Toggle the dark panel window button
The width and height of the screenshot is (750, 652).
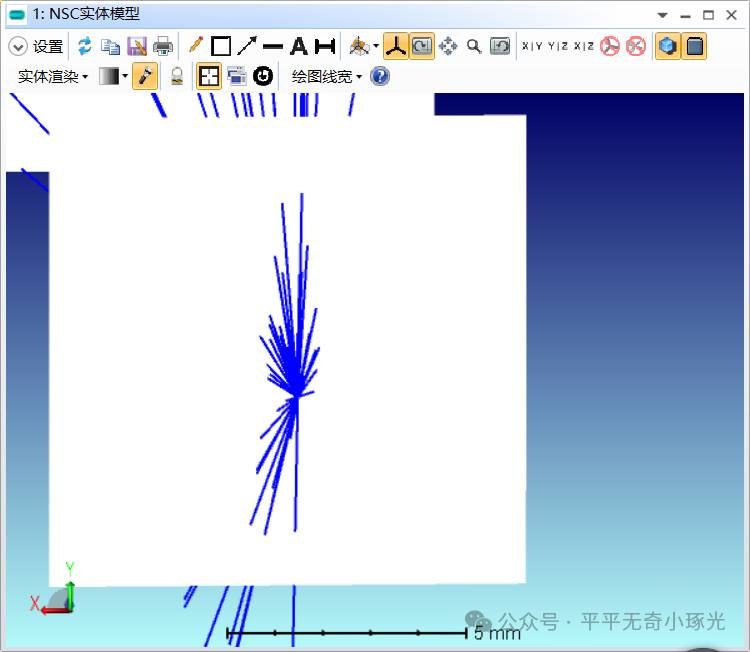[x=694, y=46]
